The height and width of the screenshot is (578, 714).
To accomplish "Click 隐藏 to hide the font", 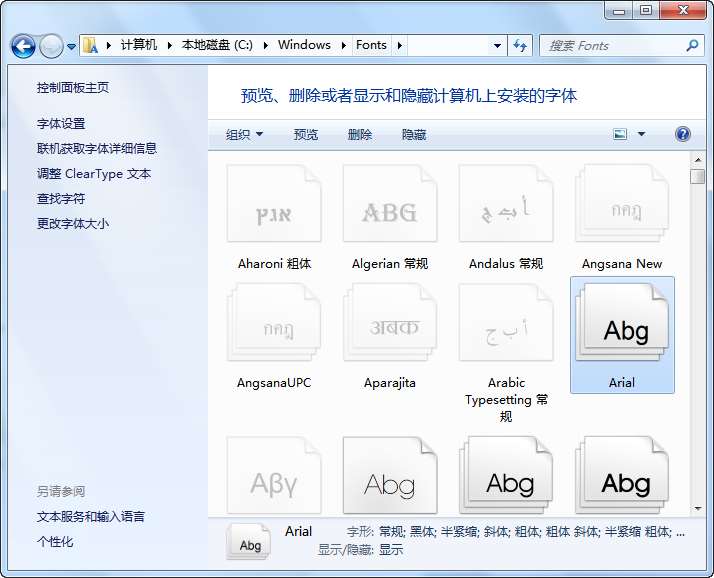I will click(x=414, y=134).
